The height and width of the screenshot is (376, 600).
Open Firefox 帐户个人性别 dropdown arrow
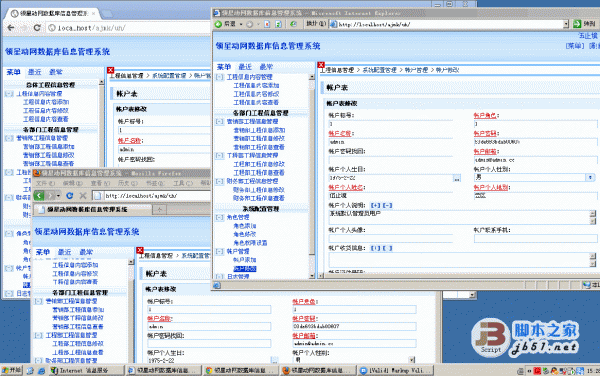(412, 360)
